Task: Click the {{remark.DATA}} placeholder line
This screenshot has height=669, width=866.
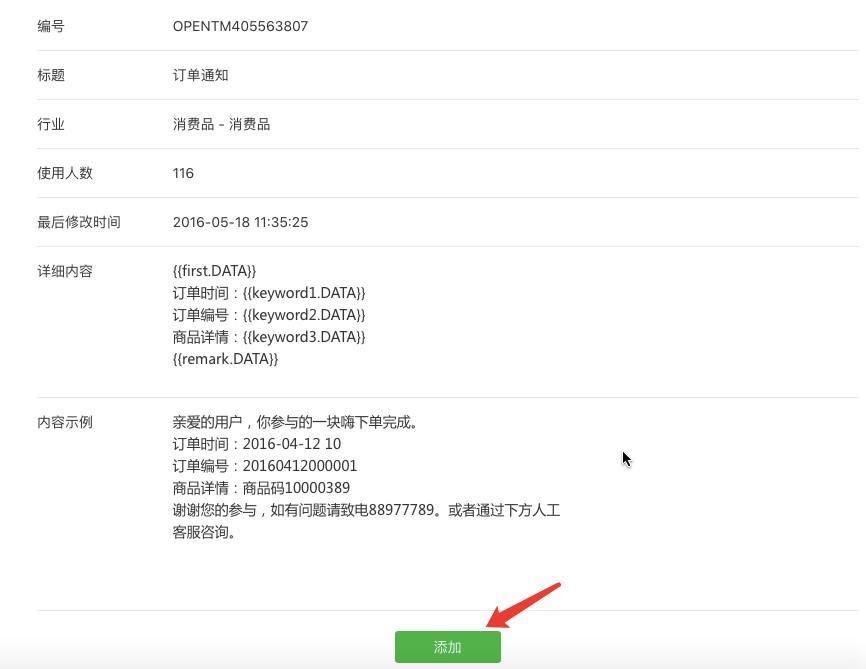Action: pyautogui.click(x=225, y=359)
